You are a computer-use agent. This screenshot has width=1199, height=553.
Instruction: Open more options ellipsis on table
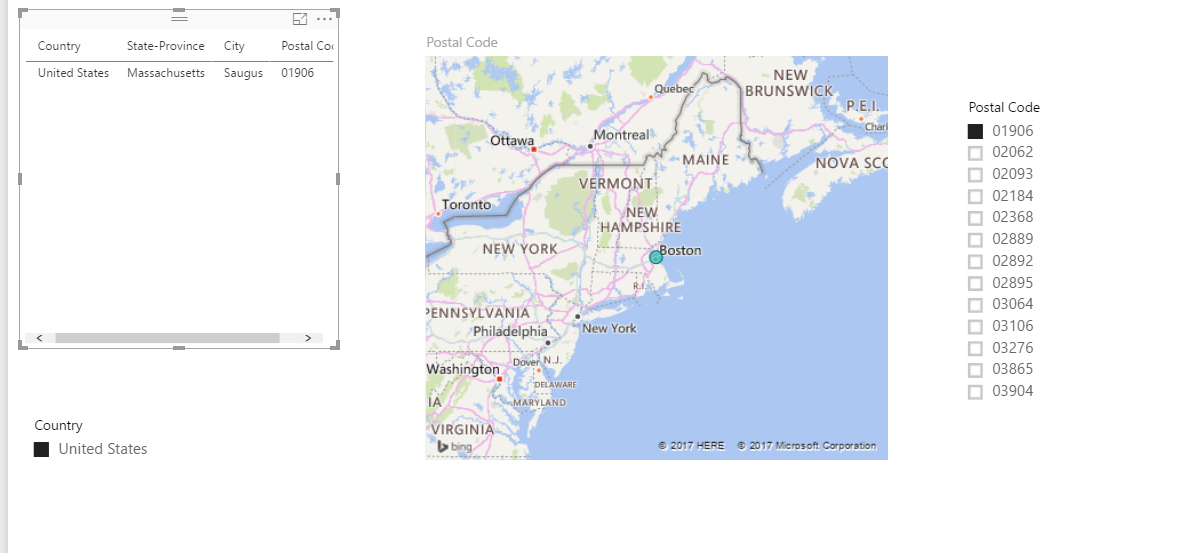tap(324, 19)
